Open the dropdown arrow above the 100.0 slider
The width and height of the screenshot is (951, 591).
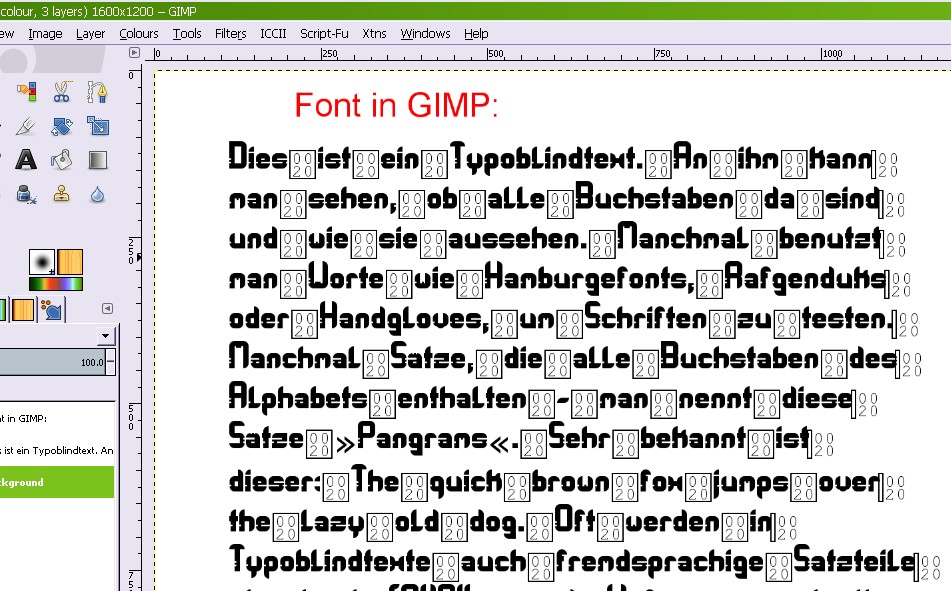click(x=106, y=336)
